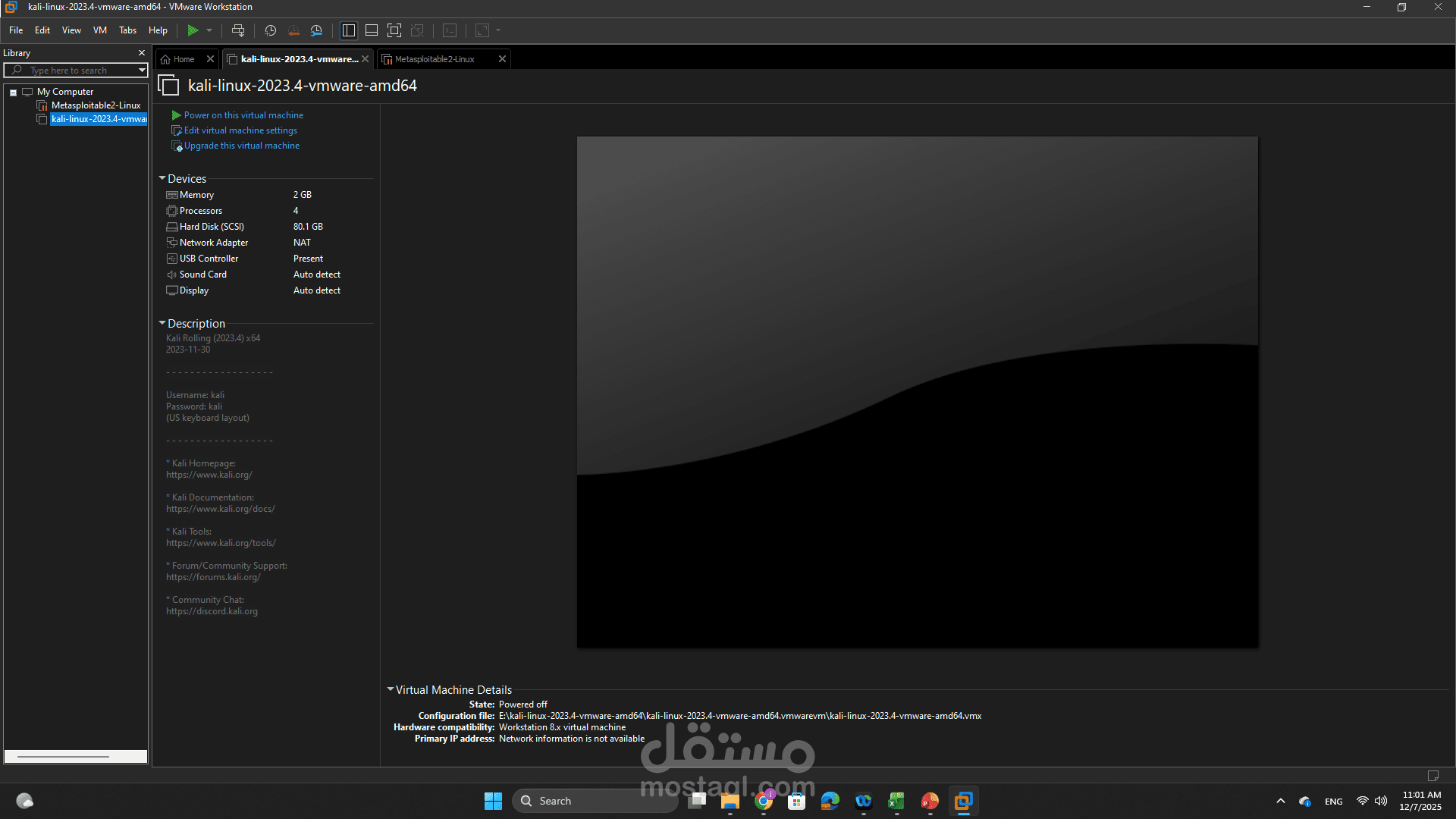Open the Help menu
Screen dimensions: 1456x819
click(x=158, y=30)
